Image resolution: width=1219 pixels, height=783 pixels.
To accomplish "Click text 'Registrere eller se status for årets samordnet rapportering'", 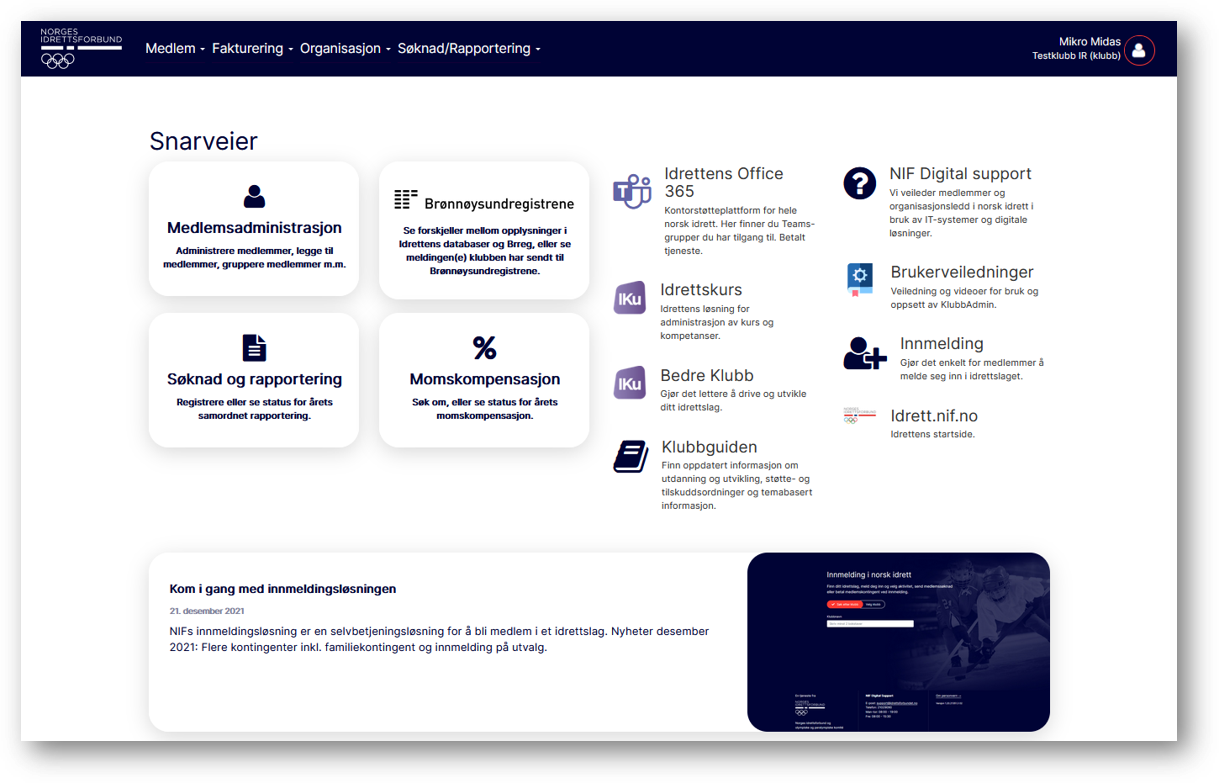I will tap(254, 409).
